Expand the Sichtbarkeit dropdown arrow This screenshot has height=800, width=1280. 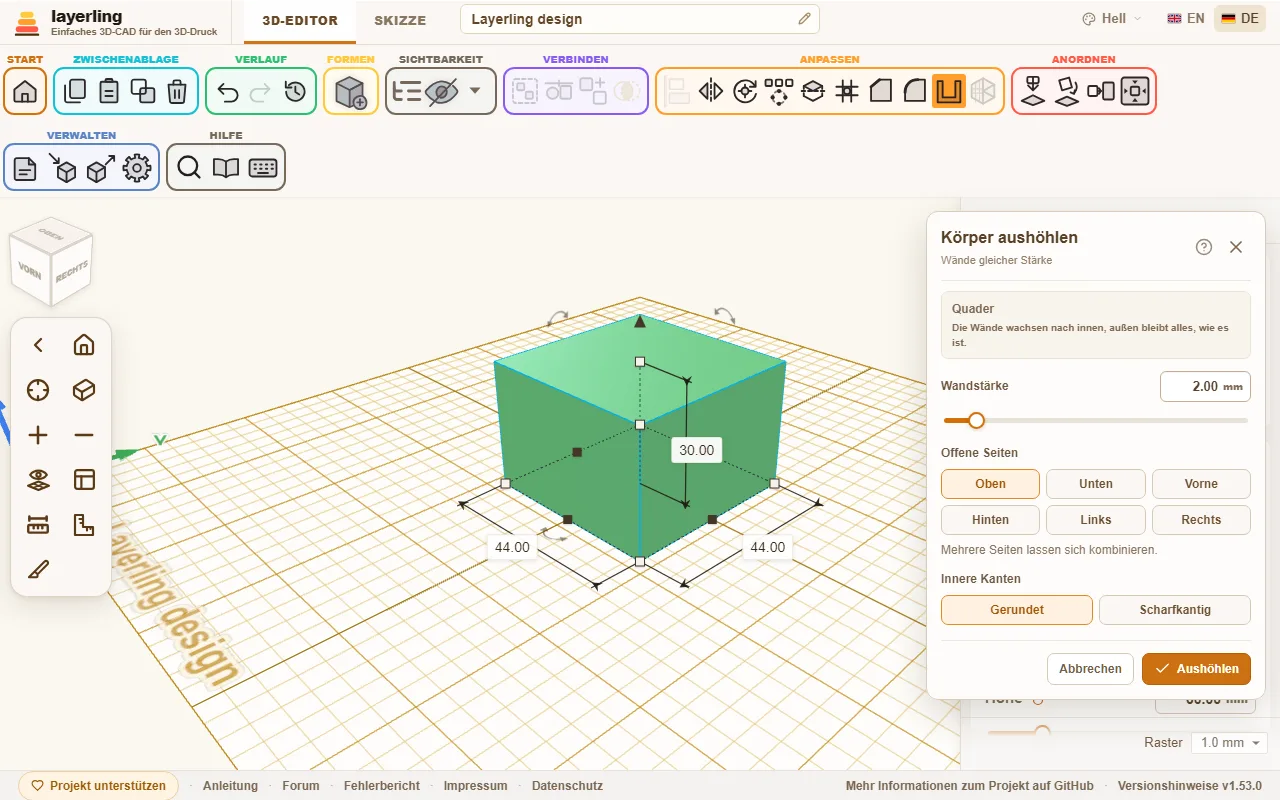475,91
